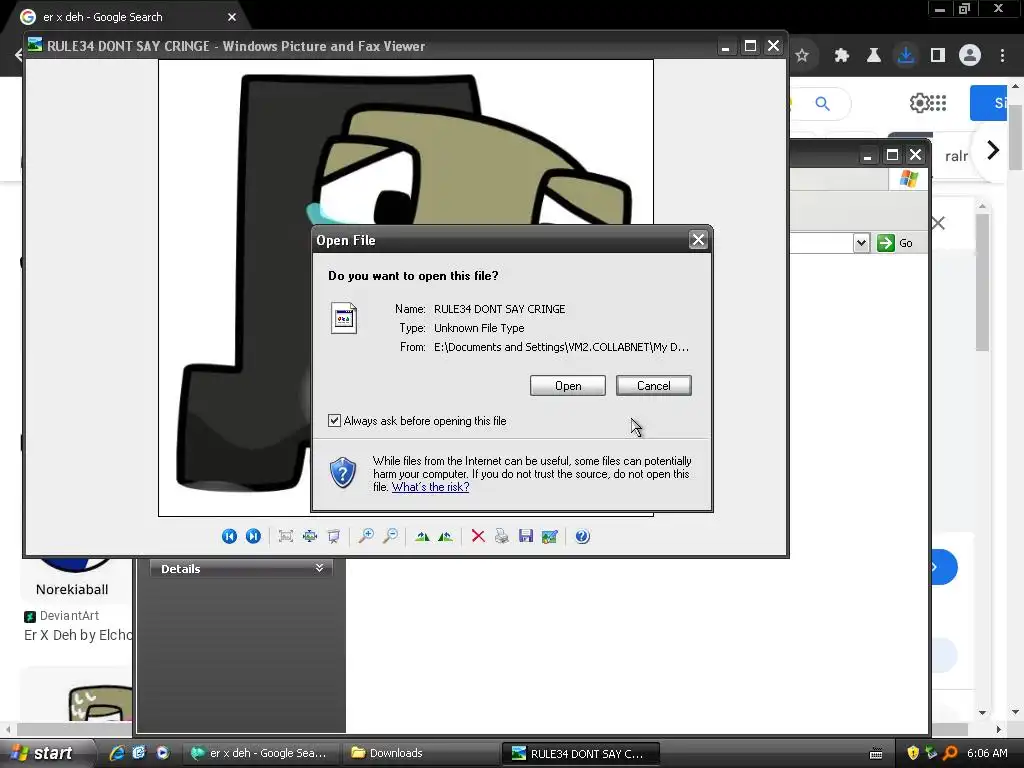
Task: Click on-screen keyboard tray icon
Action: pyautogui.click(x=876, y=754)
